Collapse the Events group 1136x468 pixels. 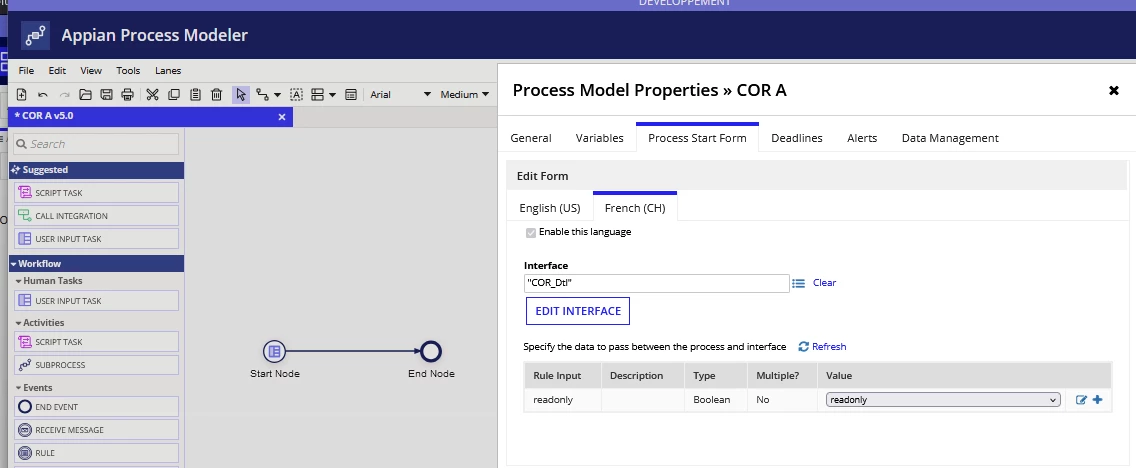pos(33,388)
